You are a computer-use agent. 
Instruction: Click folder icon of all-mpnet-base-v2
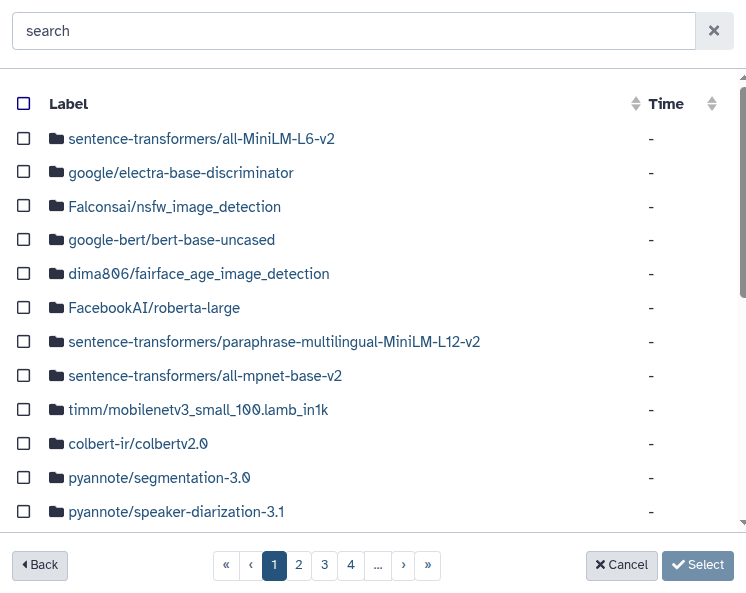coord(56,376)
